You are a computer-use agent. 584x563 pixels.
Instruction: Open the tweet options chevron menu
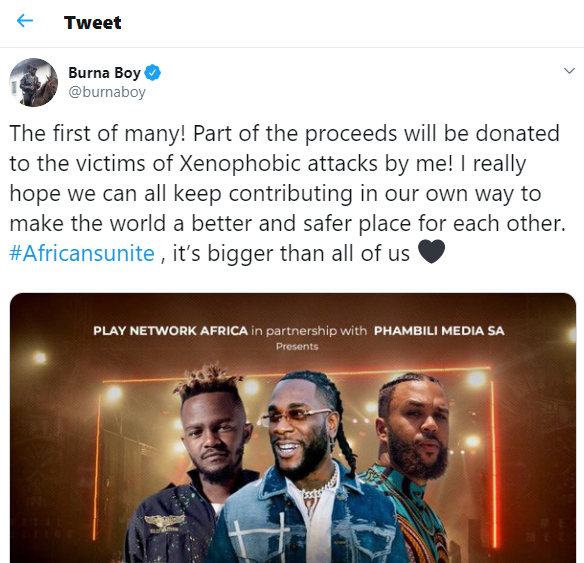click(x=569, y=71)
